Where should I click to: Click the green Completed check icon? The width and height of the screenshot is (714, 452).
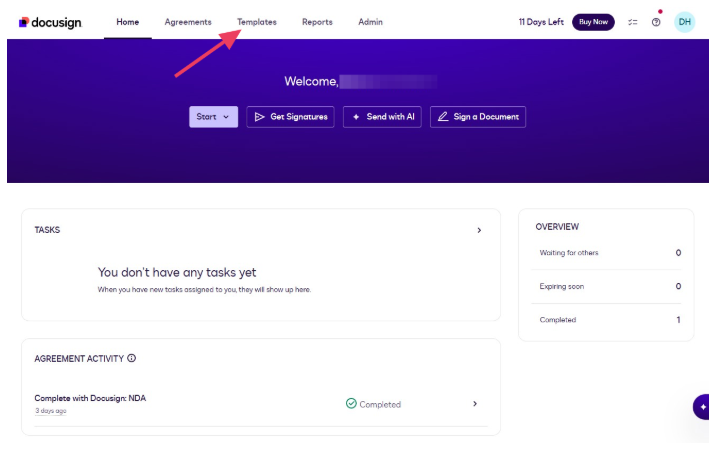[351, 403]
